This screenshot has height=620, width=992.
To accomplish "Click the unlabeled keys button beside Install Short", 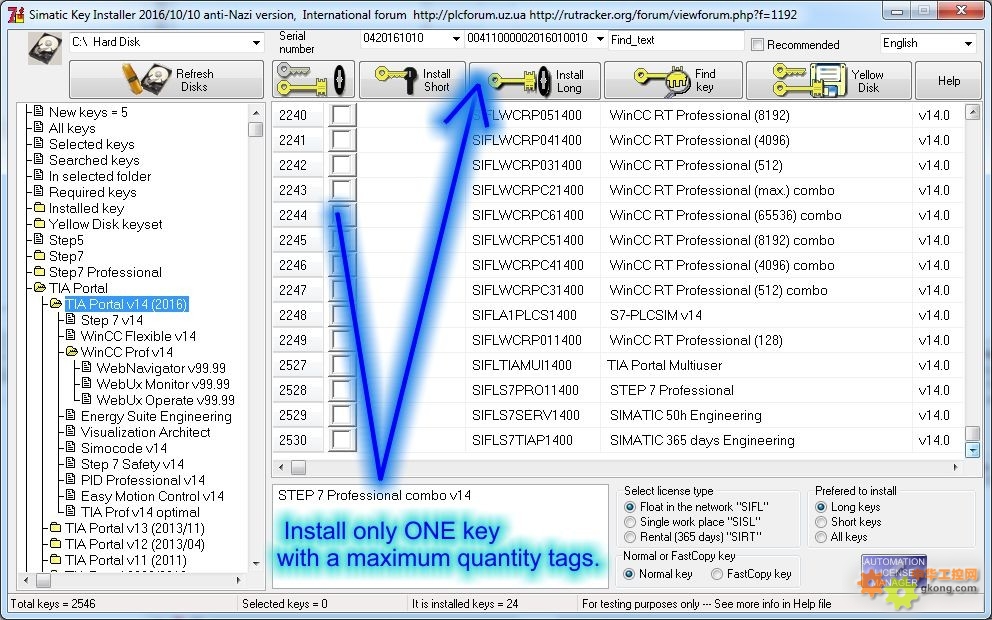I will (314, 80).
